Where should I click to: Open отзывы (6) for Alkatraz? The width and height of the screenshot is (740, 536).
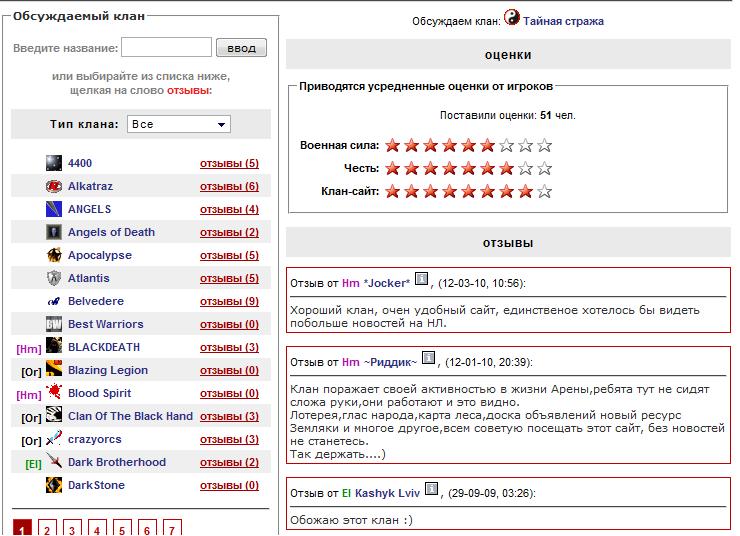pyautogui.click(x=229, y=186)
